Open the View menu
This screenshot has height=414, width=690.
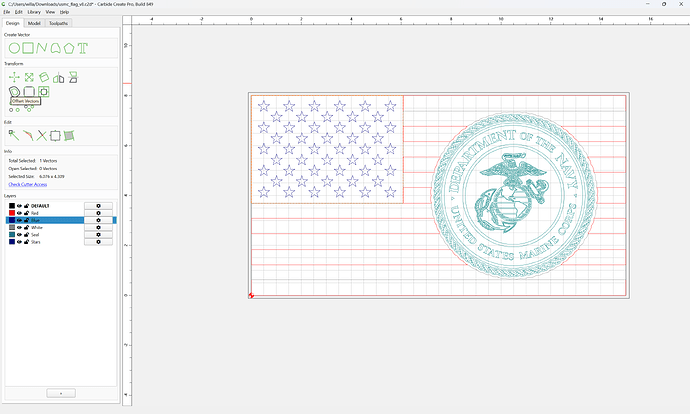(x=50, y=12)
